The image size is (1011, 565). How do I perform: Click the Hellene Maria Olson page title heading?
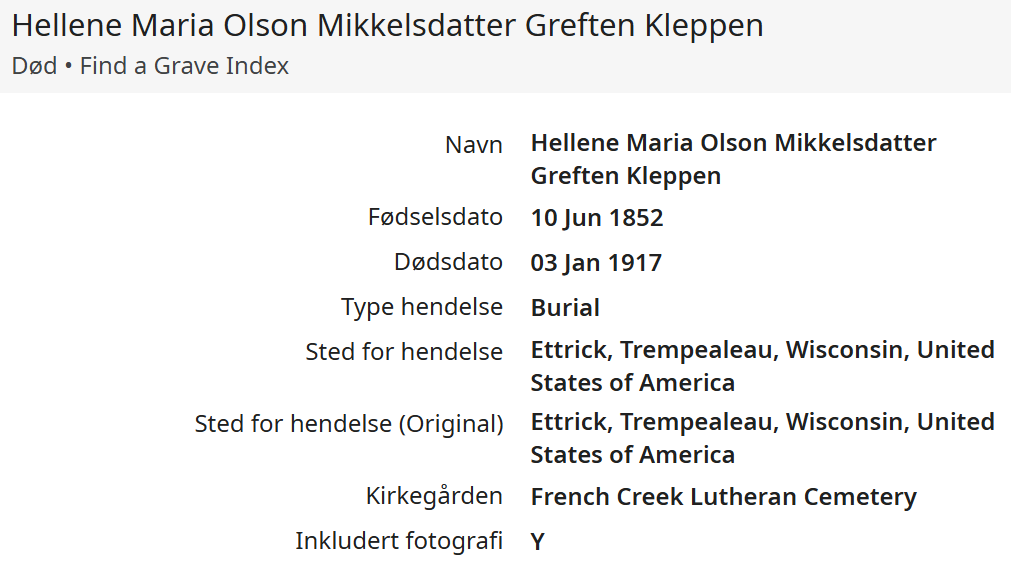[387, 25]
